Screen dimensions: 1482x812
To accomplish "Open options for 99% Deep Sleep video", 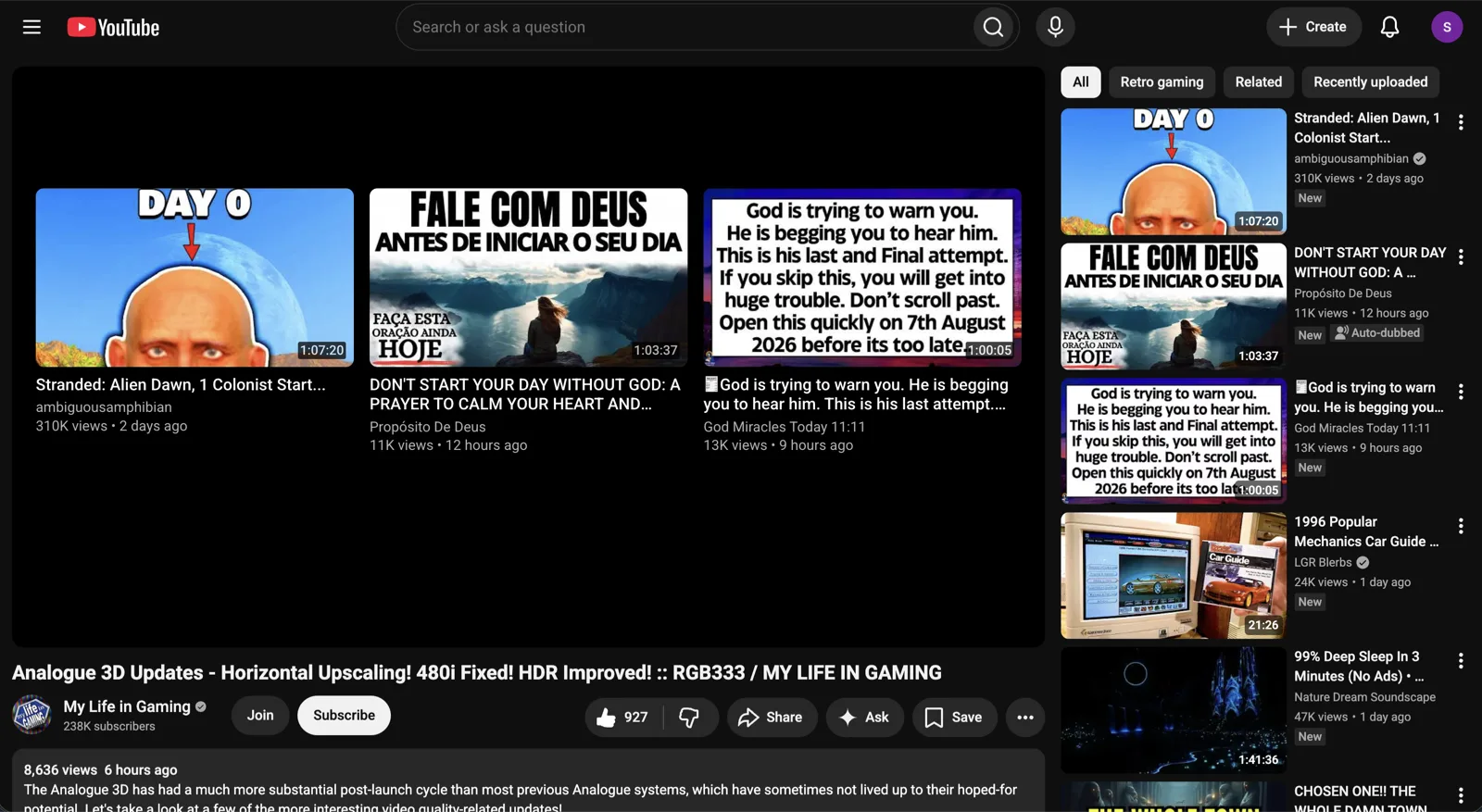I will pyautogui.click(x=1461, y=661).
